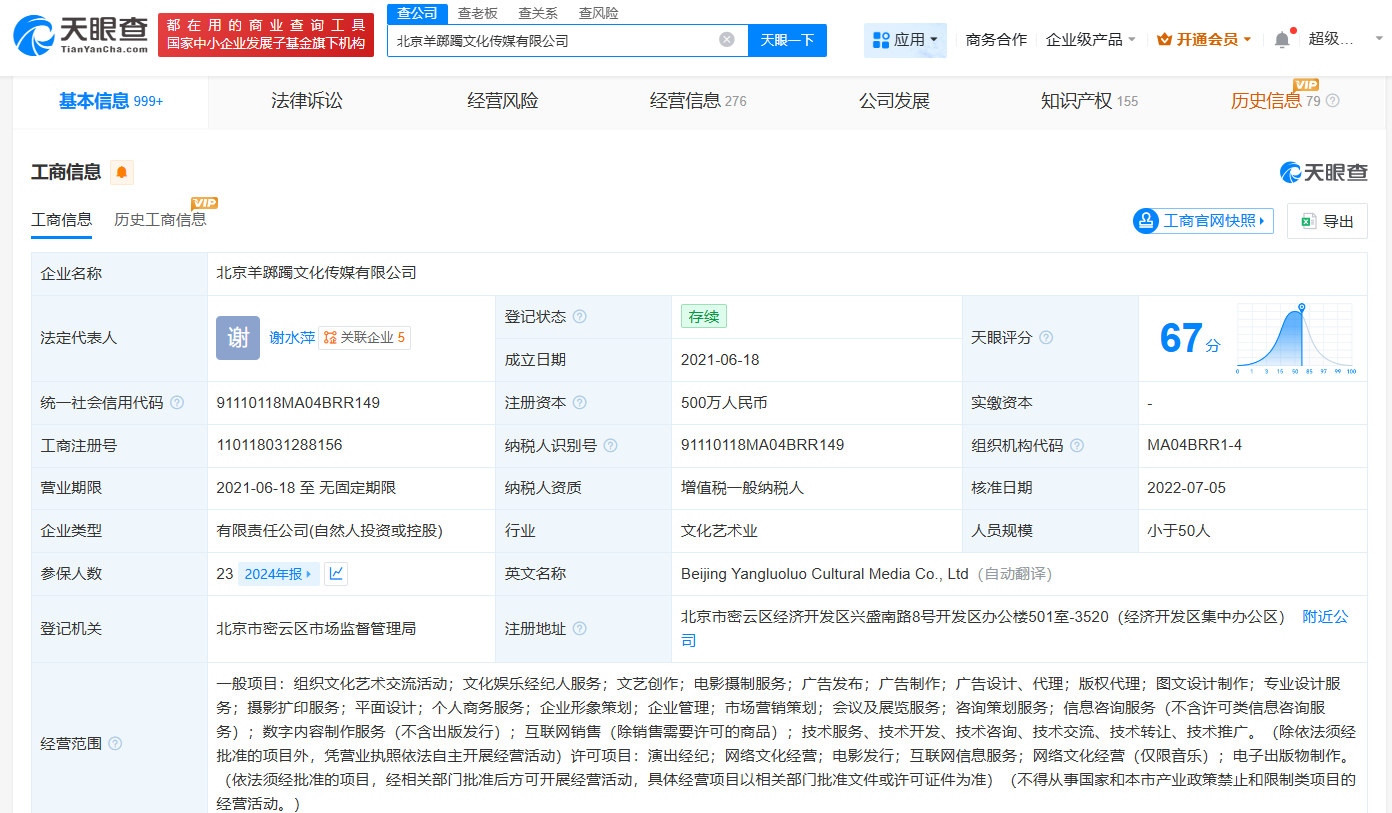Viewport: 1392px width, 813px height.
Task: Click the help icon beside 天眼评分
Action: 1046,337
